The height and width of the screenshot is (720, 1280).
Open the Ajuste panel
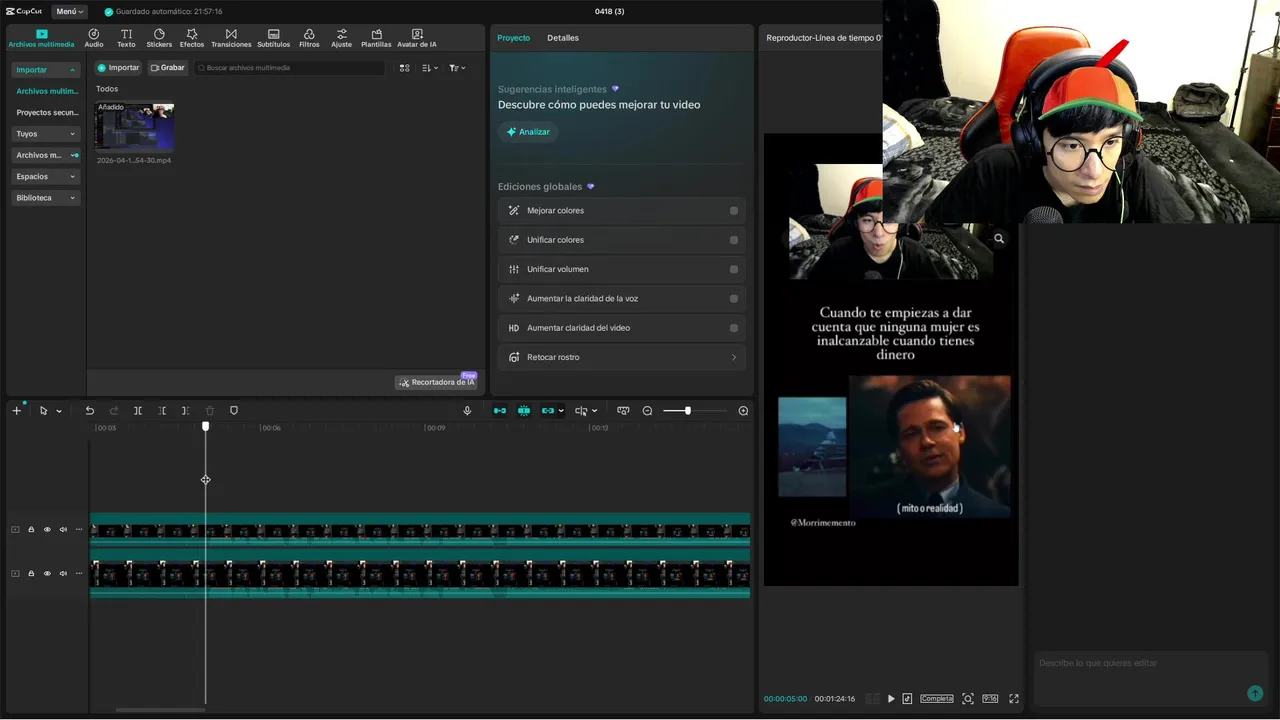(x=342, y=38)
